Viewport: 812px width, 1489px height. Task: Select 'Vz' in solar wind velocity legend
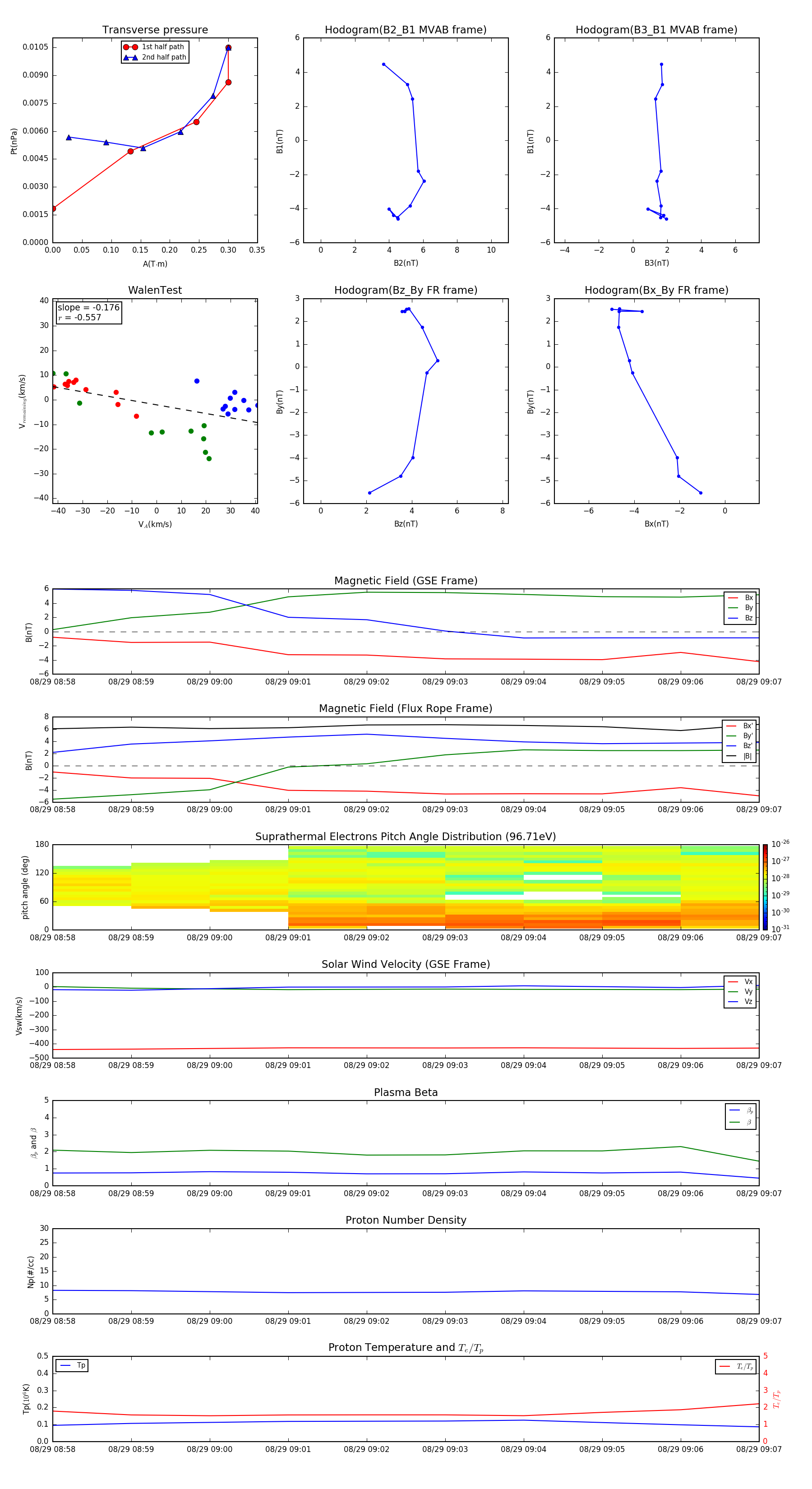click(740, 1002)
